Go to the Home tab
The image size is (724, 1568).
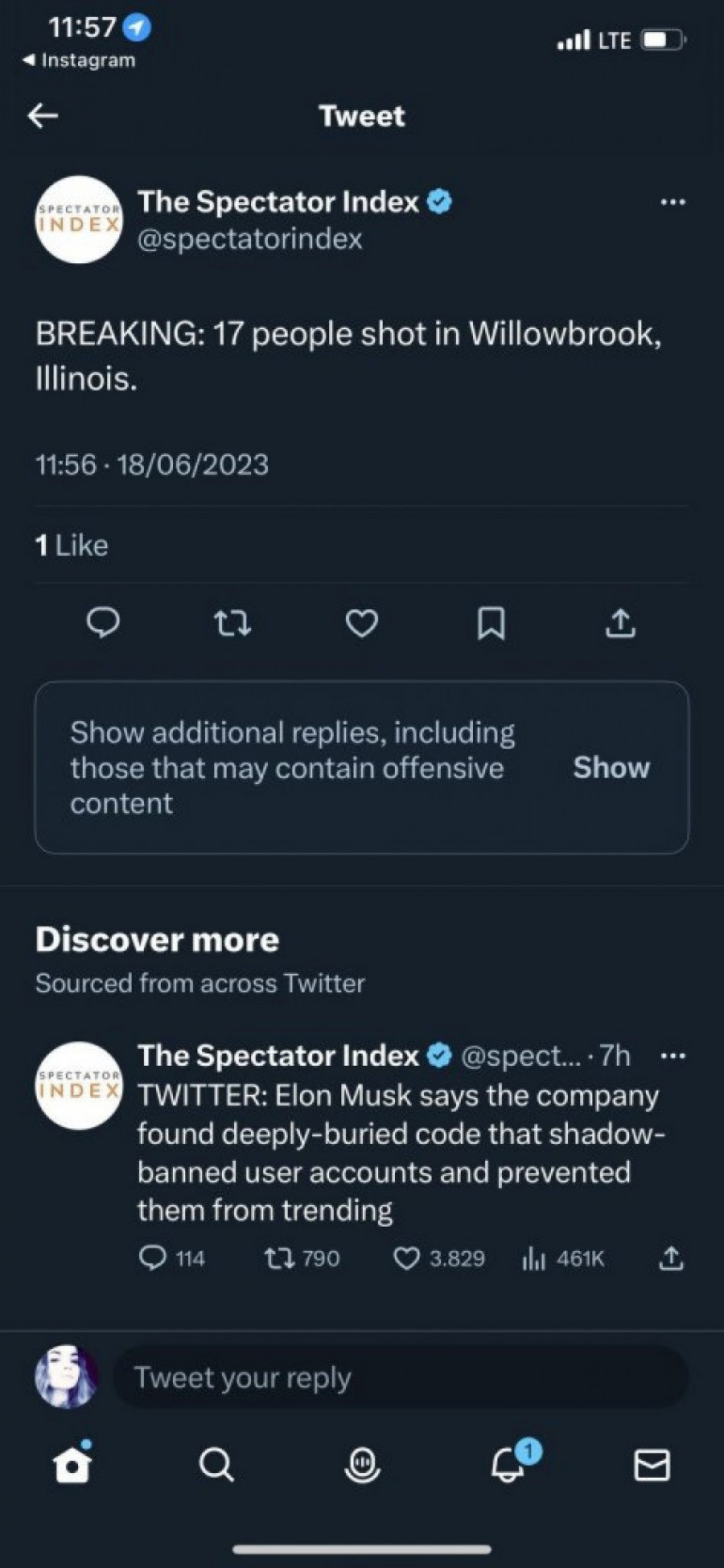click(72, 1465)
